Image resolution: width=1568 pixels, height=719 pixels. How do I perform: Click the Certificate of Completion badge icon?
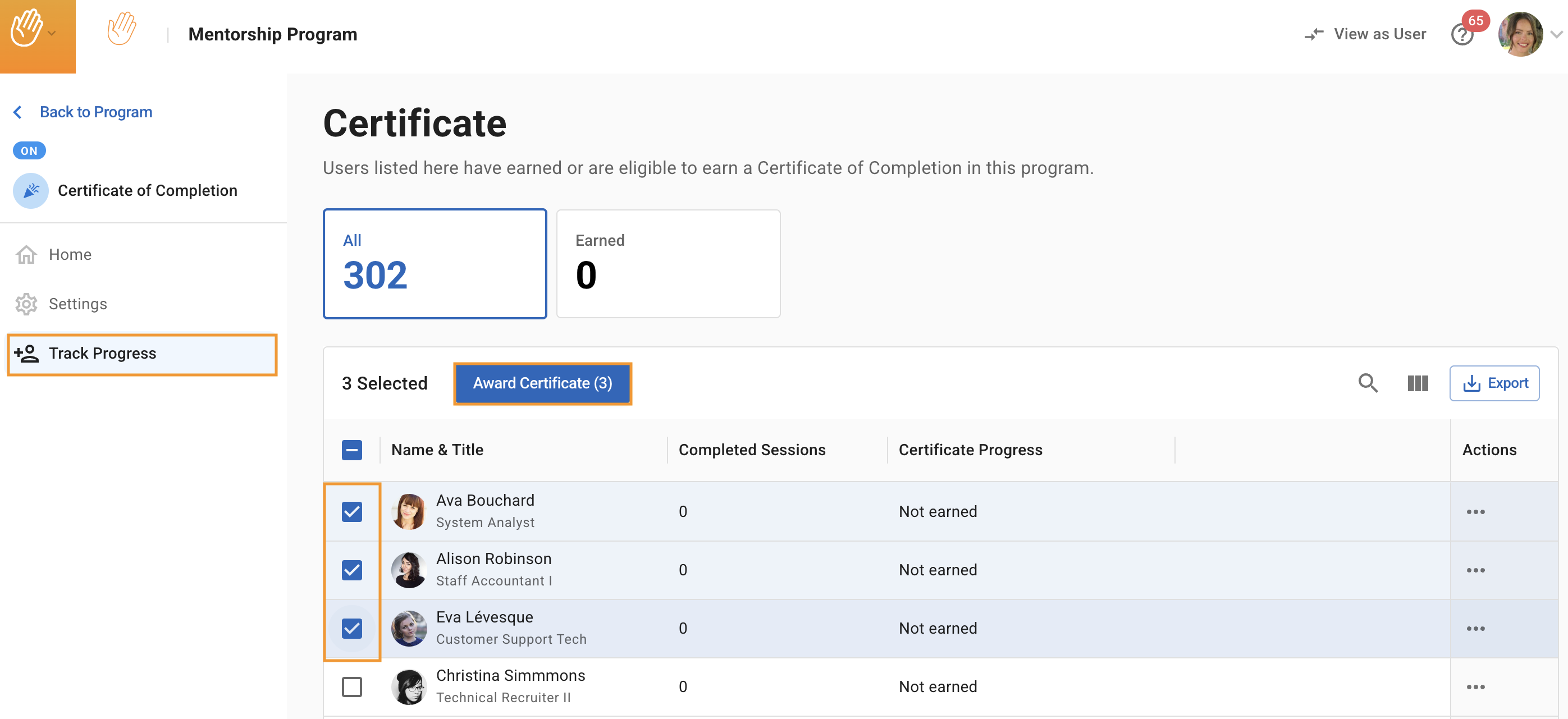[x=30, y=191]
